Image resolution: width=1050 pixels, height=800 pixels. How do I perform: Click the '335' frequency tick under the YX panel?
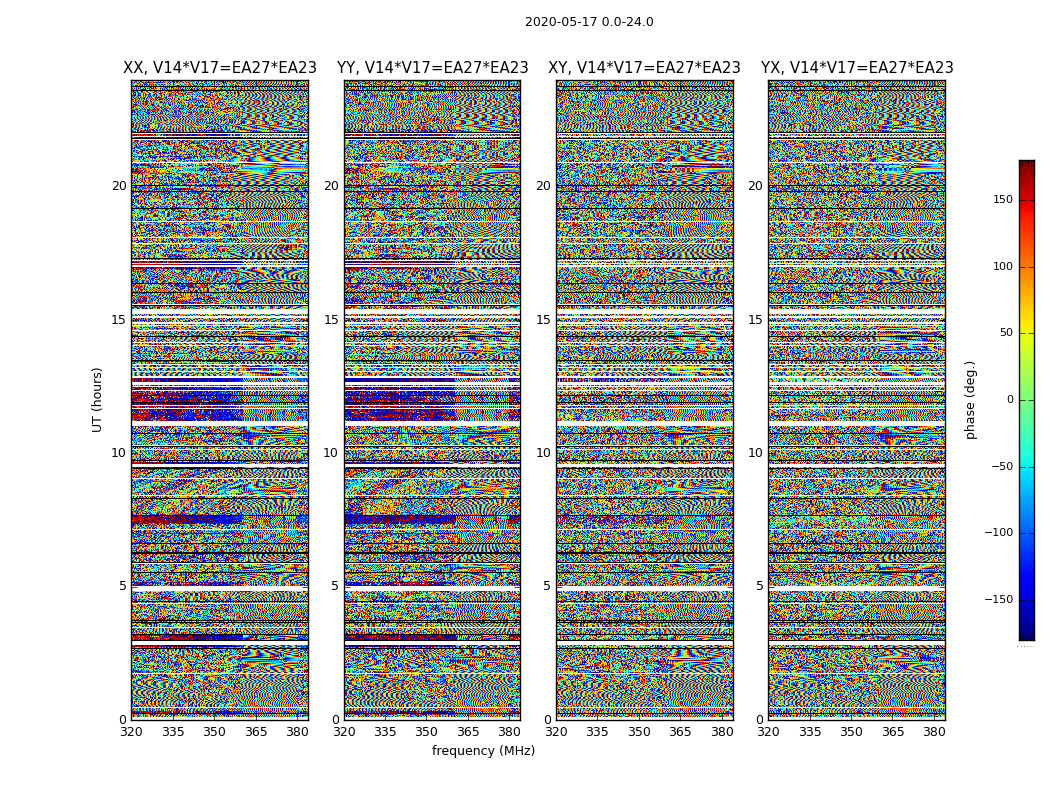(x=810, y=732)
